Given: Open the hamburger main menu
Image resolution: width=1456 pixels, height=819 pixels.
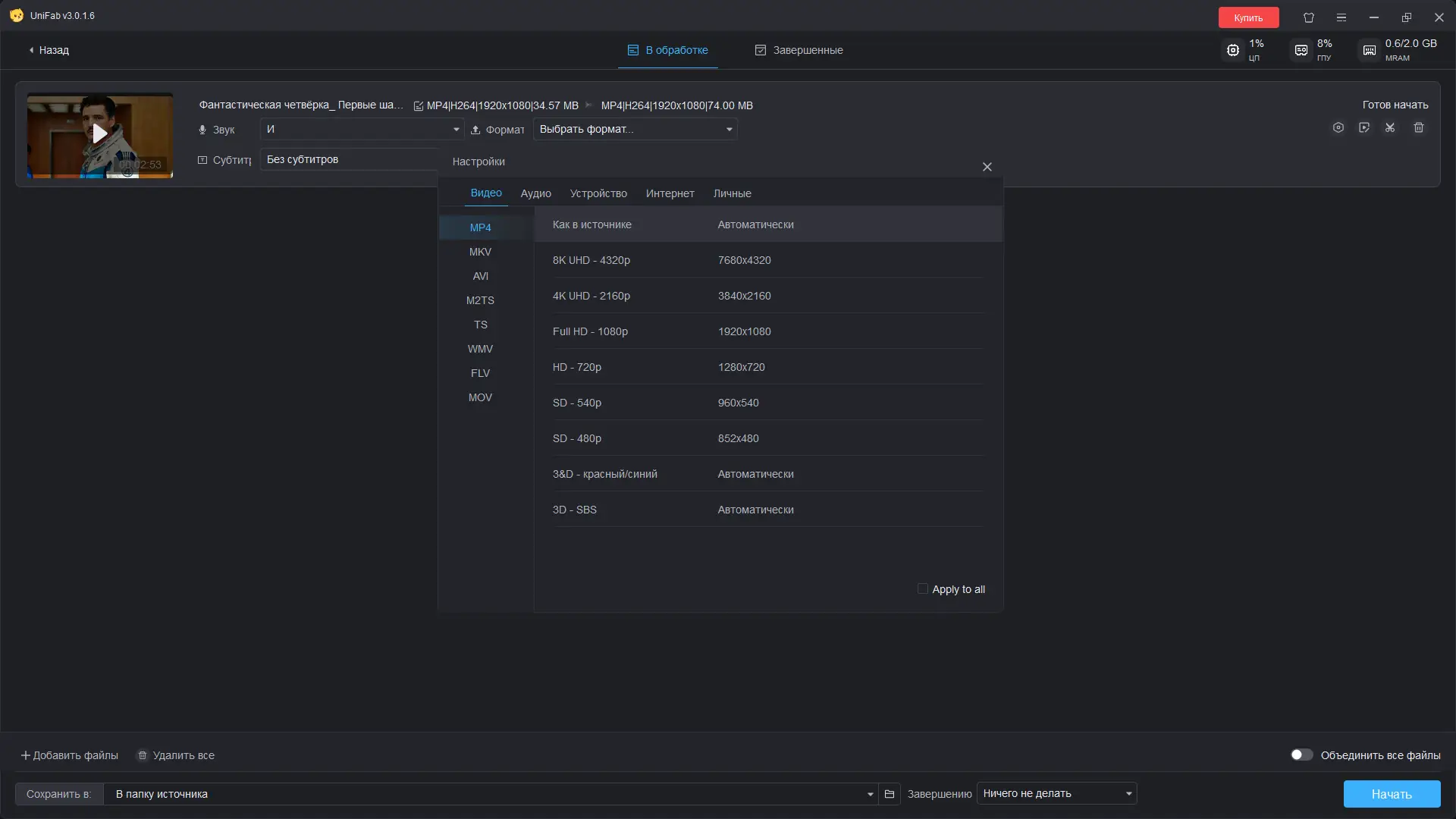Looking at the screenshot, I should [x=1341, y=17].
